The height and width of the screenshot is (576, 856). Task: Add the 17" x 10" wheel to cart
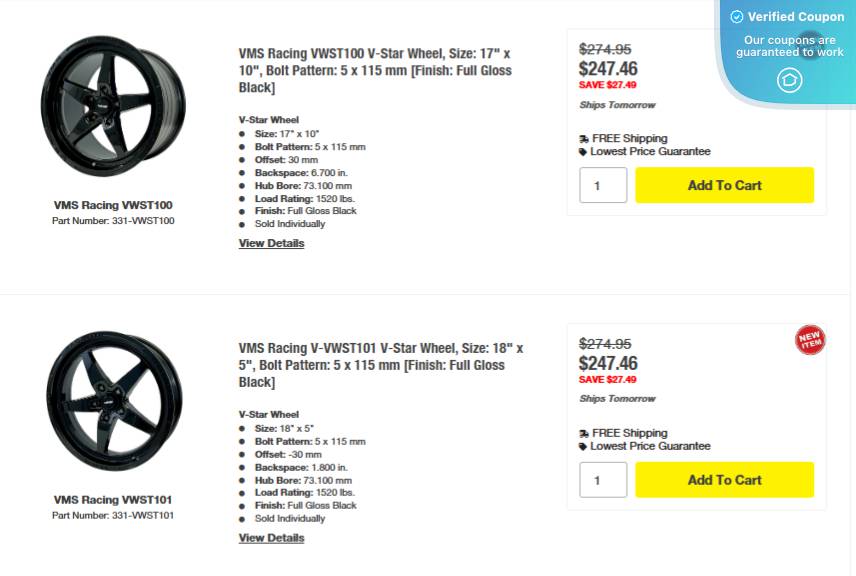724,185
